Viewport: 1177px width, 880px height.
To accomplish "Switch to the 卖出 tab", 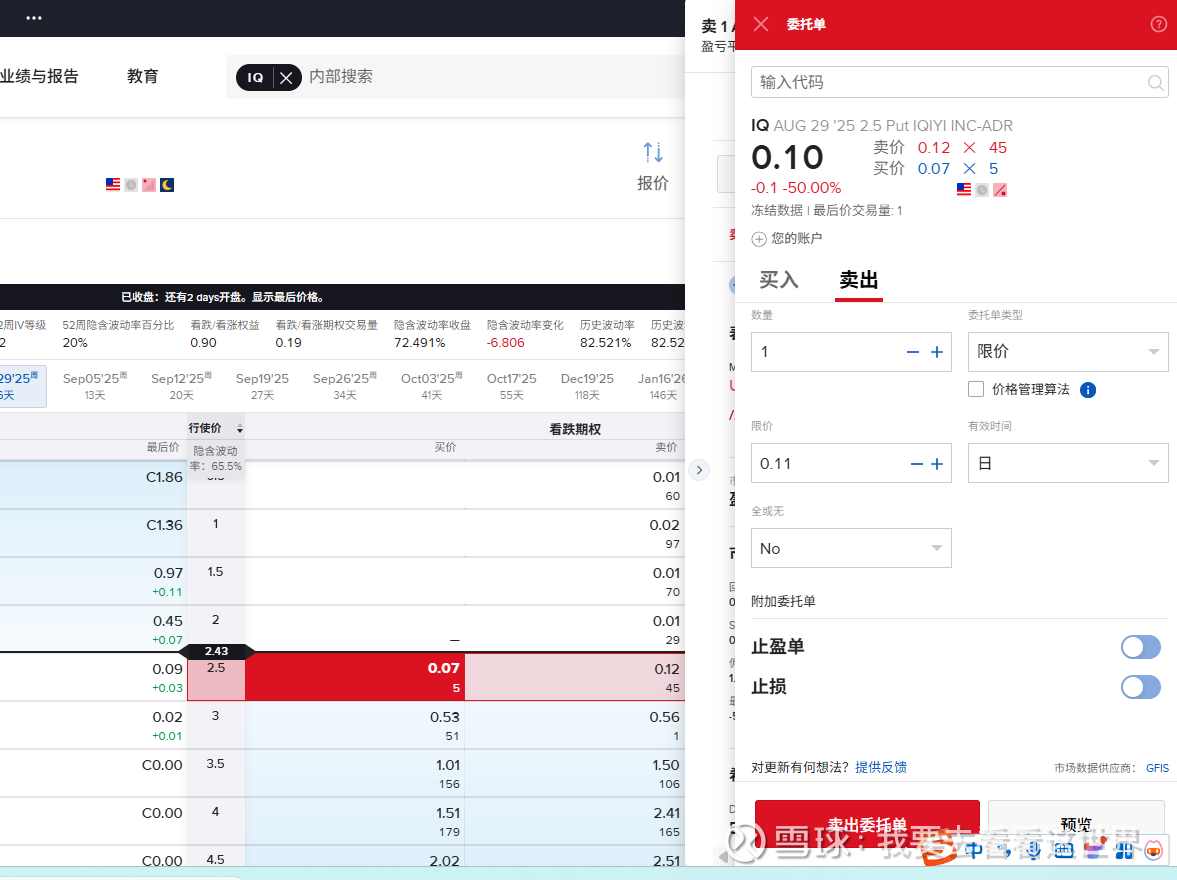I will (859, 280).
